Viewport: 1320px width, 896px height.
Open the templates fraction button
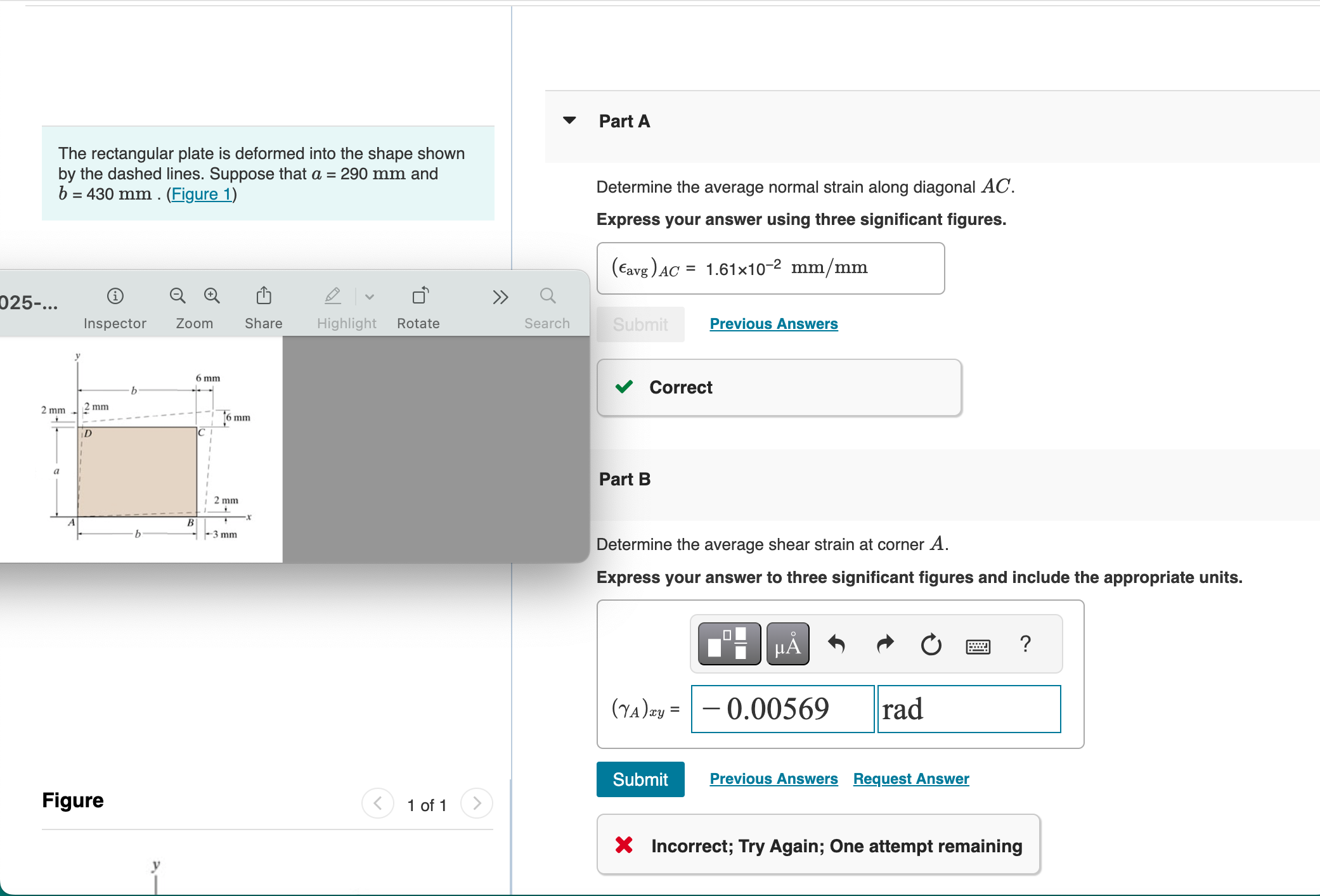coord(729,644)
